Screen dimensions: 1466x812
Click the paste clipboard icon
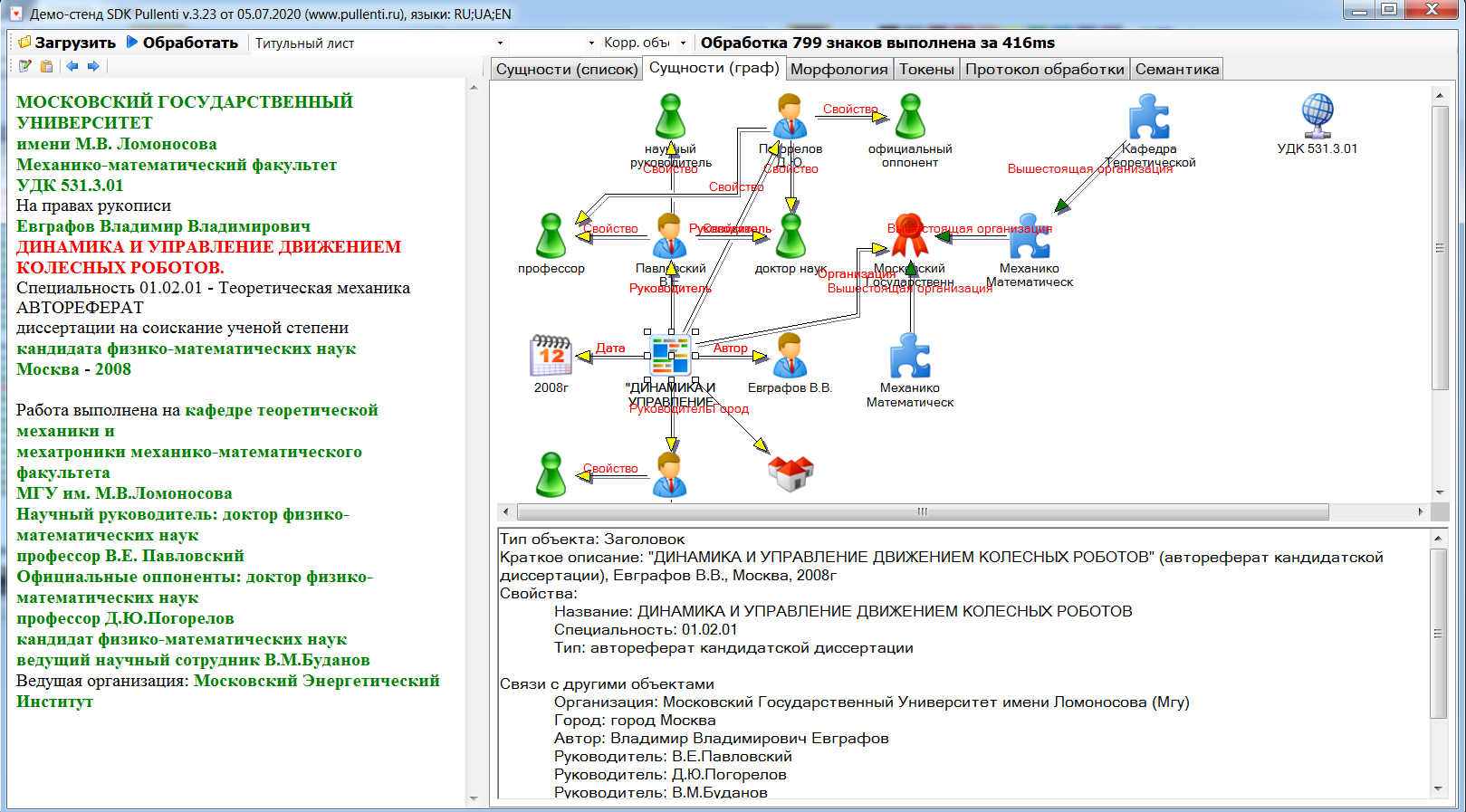(47, 66)
